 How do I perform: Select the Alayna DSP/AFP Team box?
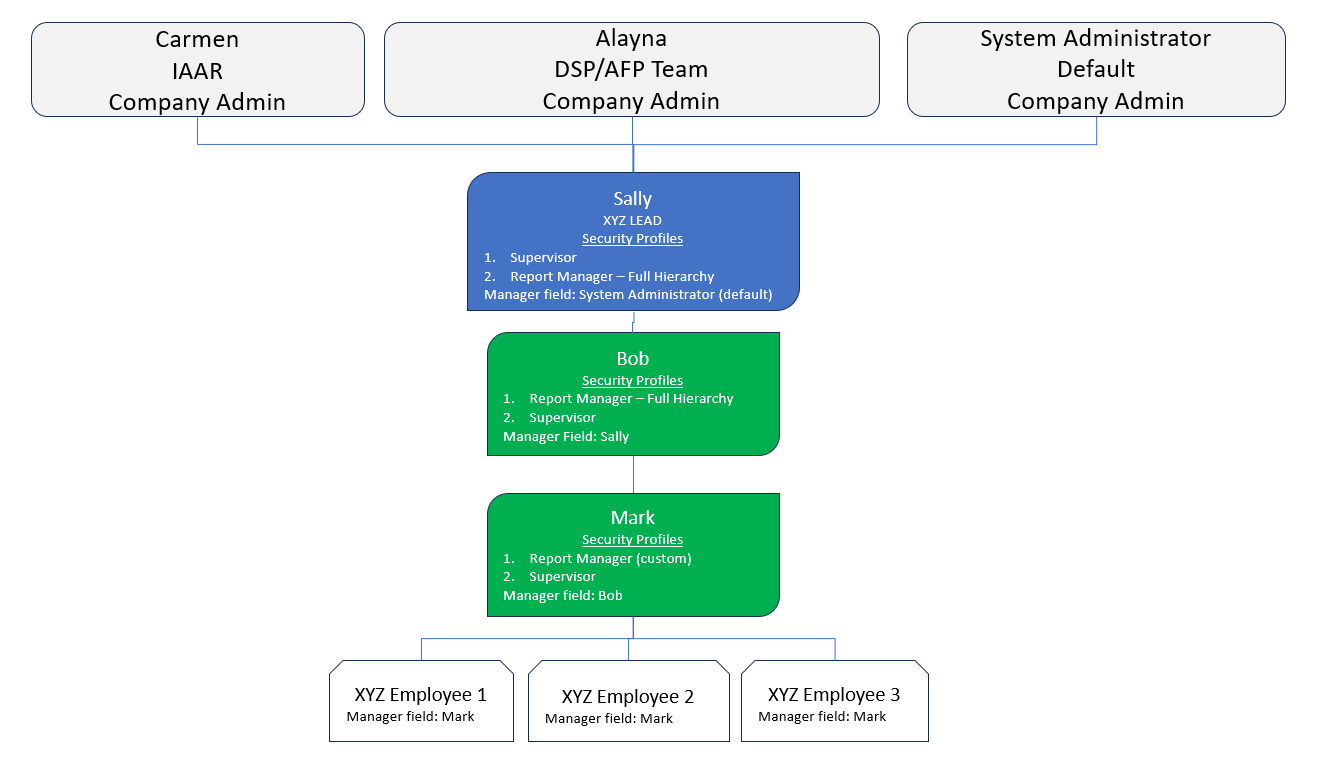pyautogui.click(x=632, y=70)
